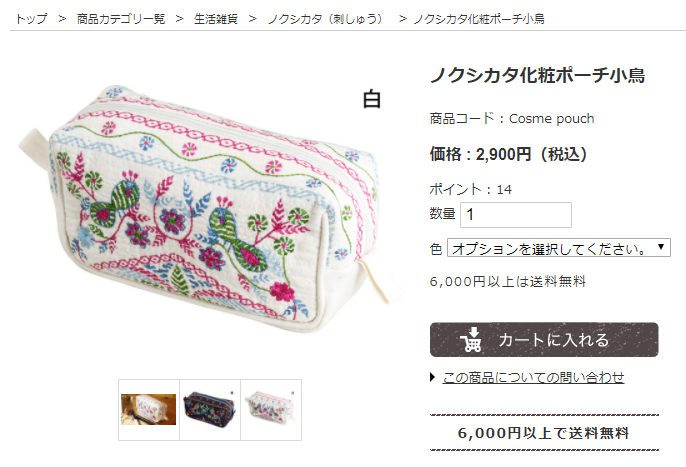Navigate to 生活雑貨 breadcrumb category
The height and width of the screenshot is (467, 686).
click(216, 19)
